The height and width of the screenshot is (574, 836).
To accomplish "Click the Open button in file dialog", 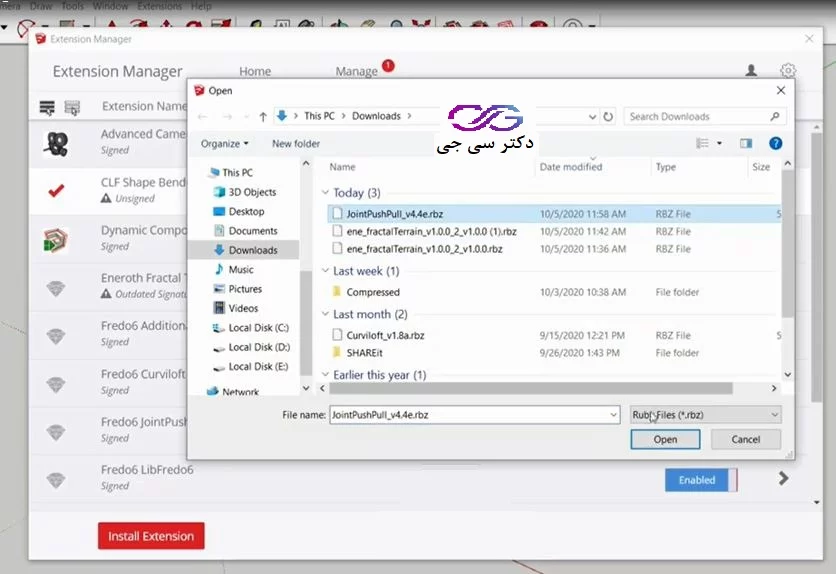I will point(665,439).
